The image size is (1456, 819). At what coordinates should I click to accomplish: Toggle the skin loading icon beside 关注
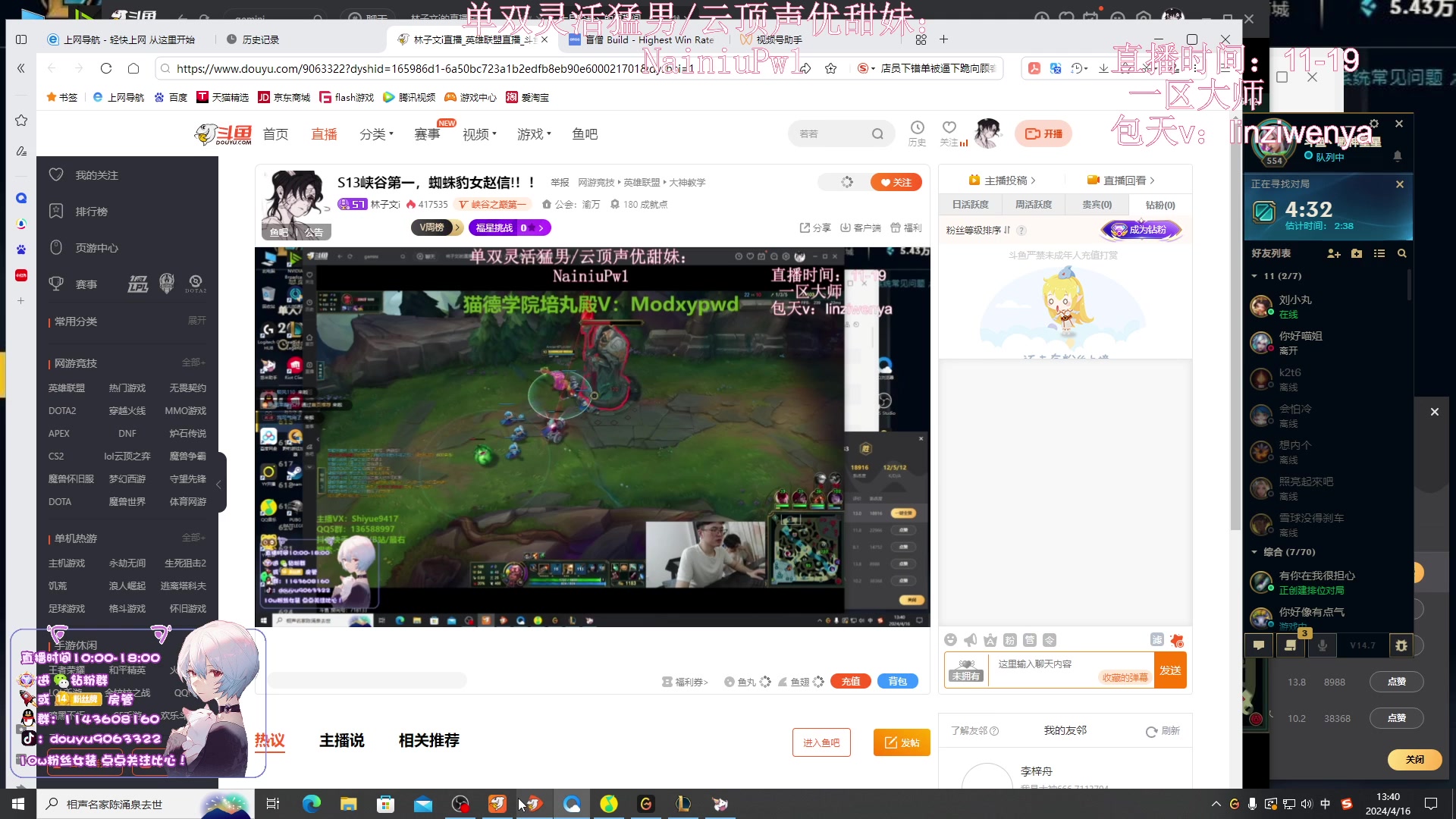pos(847,182)
